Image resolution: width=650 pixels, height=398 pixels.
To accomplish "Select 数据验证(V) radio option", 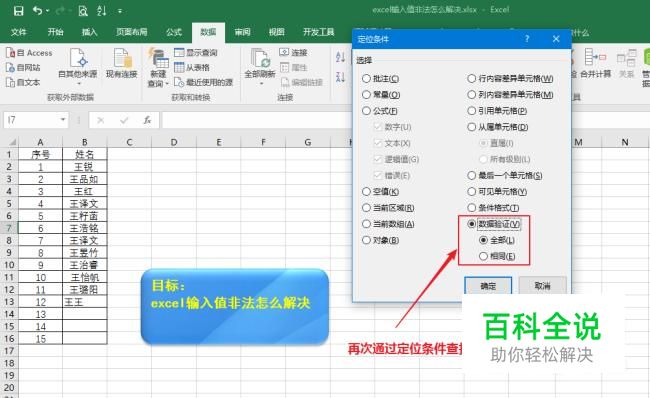I will tap(494, 224).
